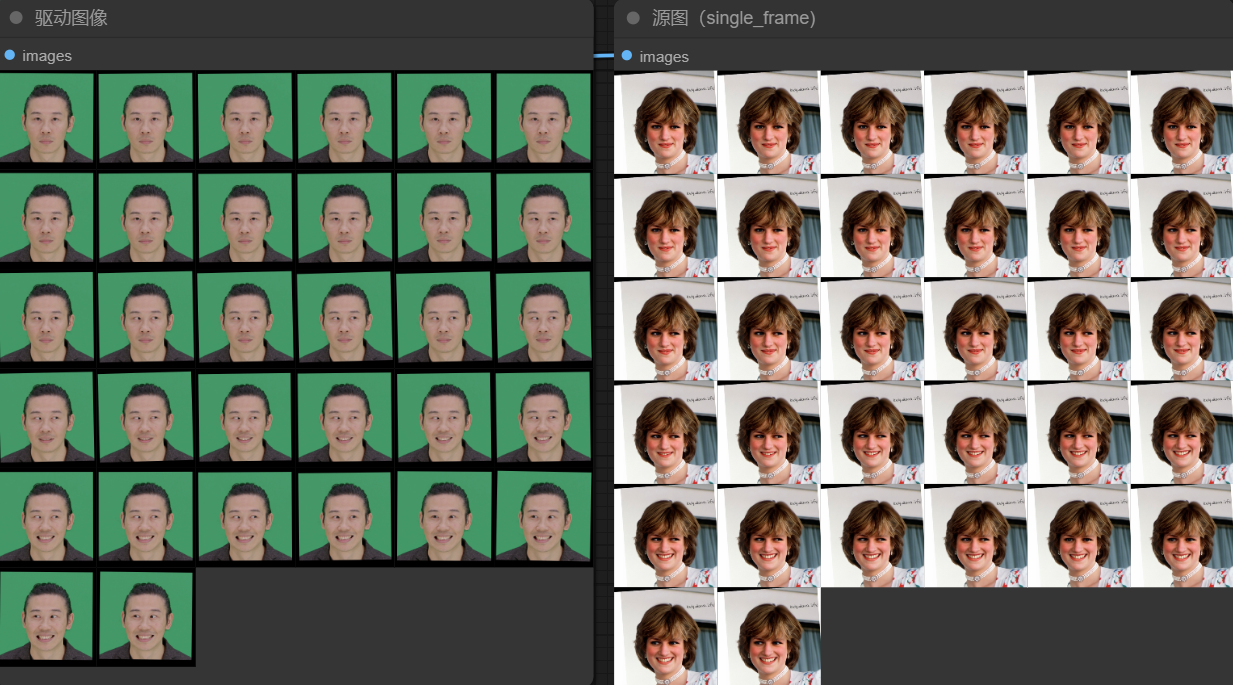
Task: Open the very last portrait thumbnail in 源图 node
Action: coord(768,636)
